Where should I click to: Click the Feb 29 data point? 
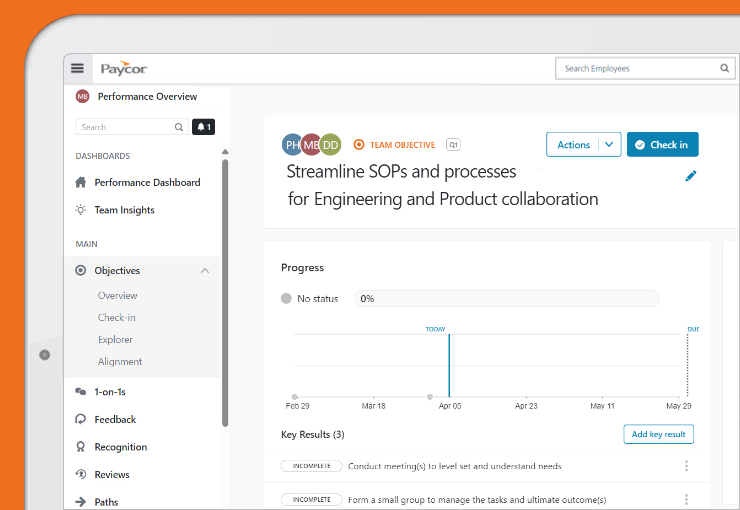point(294,397)
